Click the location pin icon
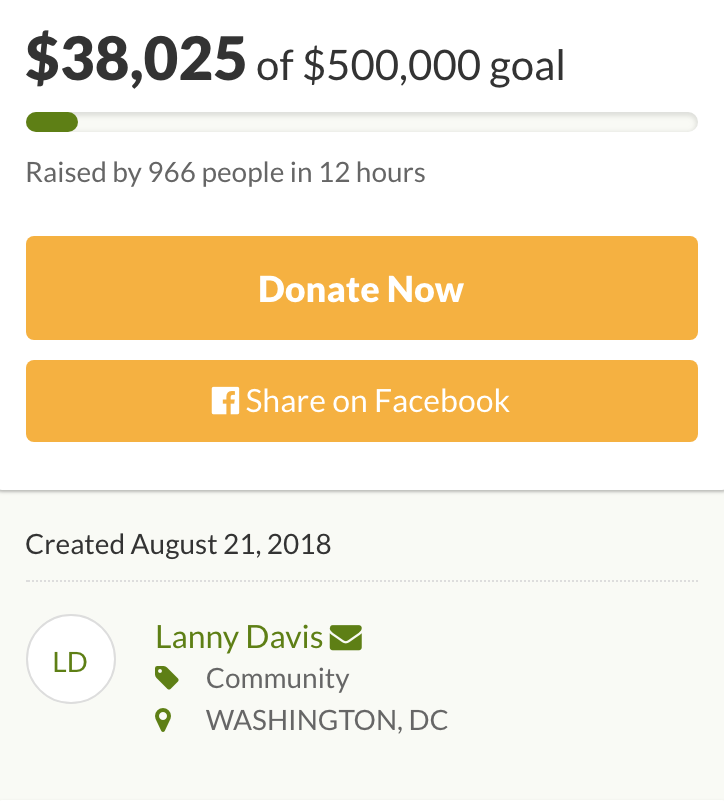 (x=163, y=721)
